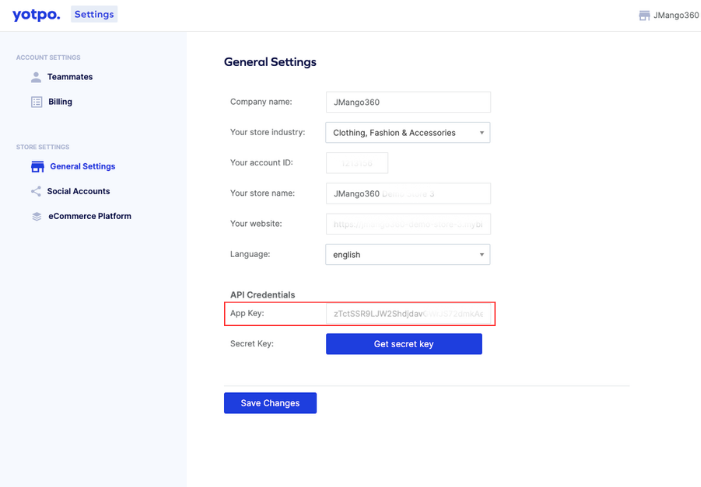Image resolution: width=701 pixels, height=487 pixels.
Task: Click the Yotpo logo
Action: pyautogui.click(x=36, y=14)
